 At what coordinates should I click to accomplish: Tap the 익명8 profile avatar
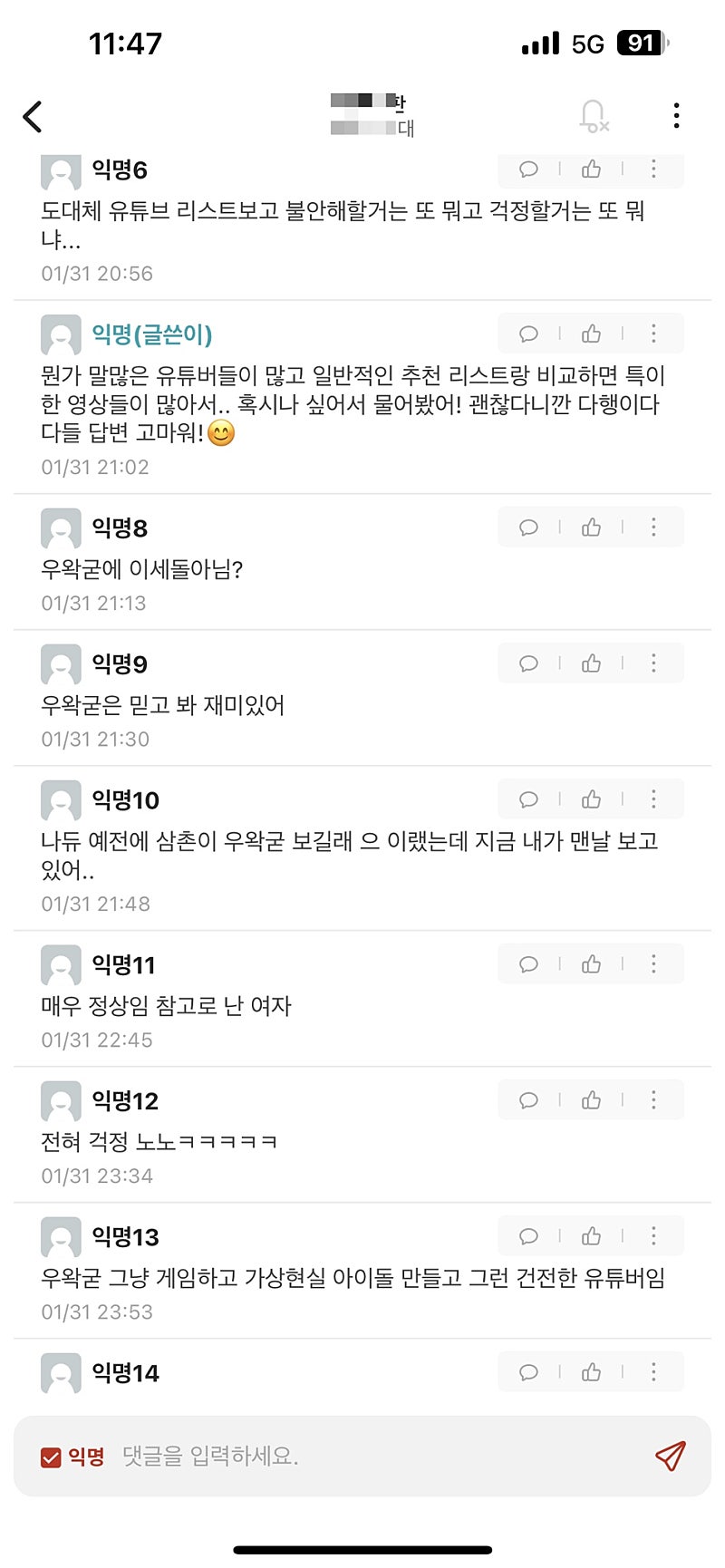click(61, 528)
